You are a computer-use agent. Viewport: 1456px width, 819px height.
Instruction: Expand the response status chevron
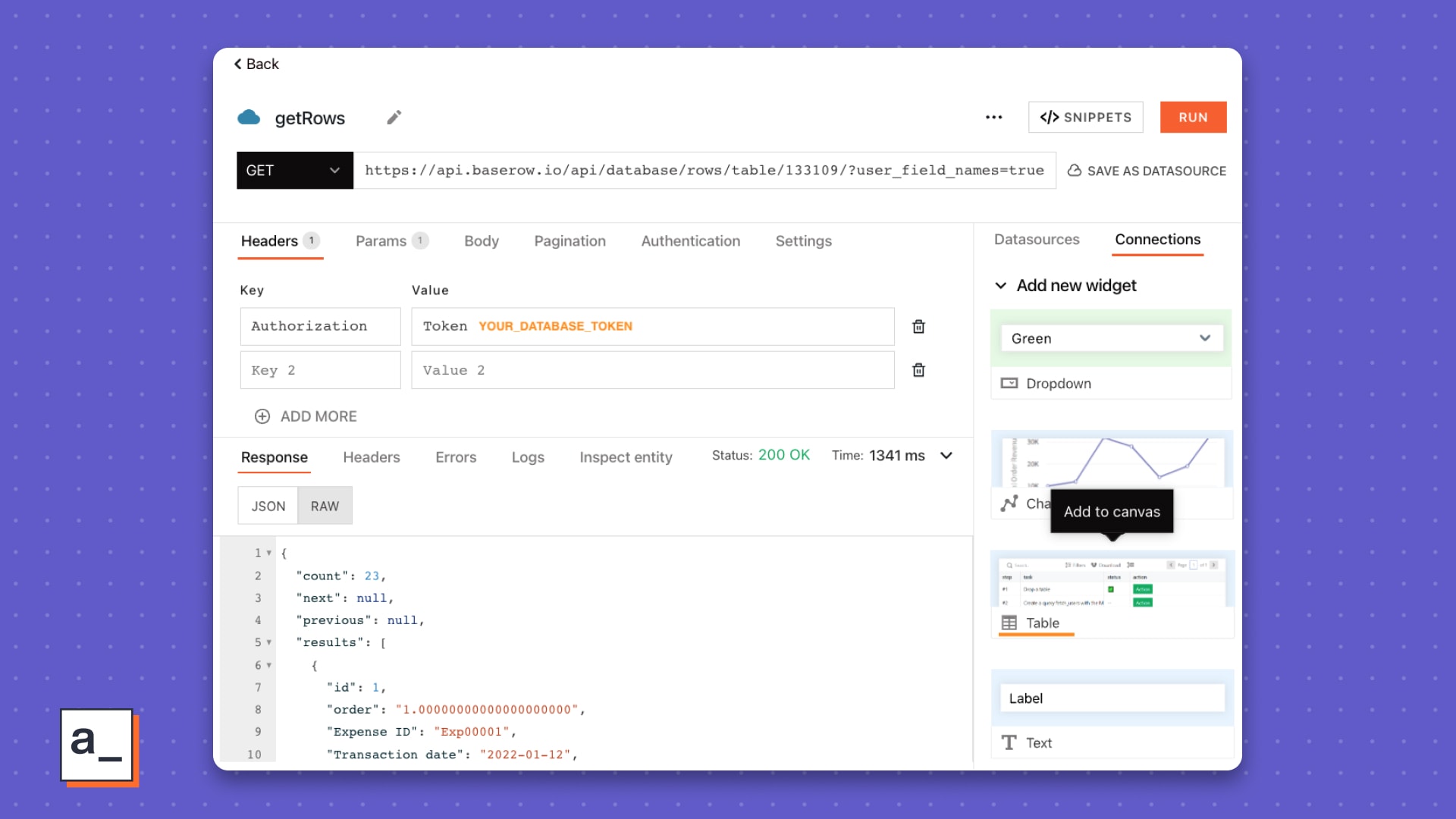pos(946,456)
